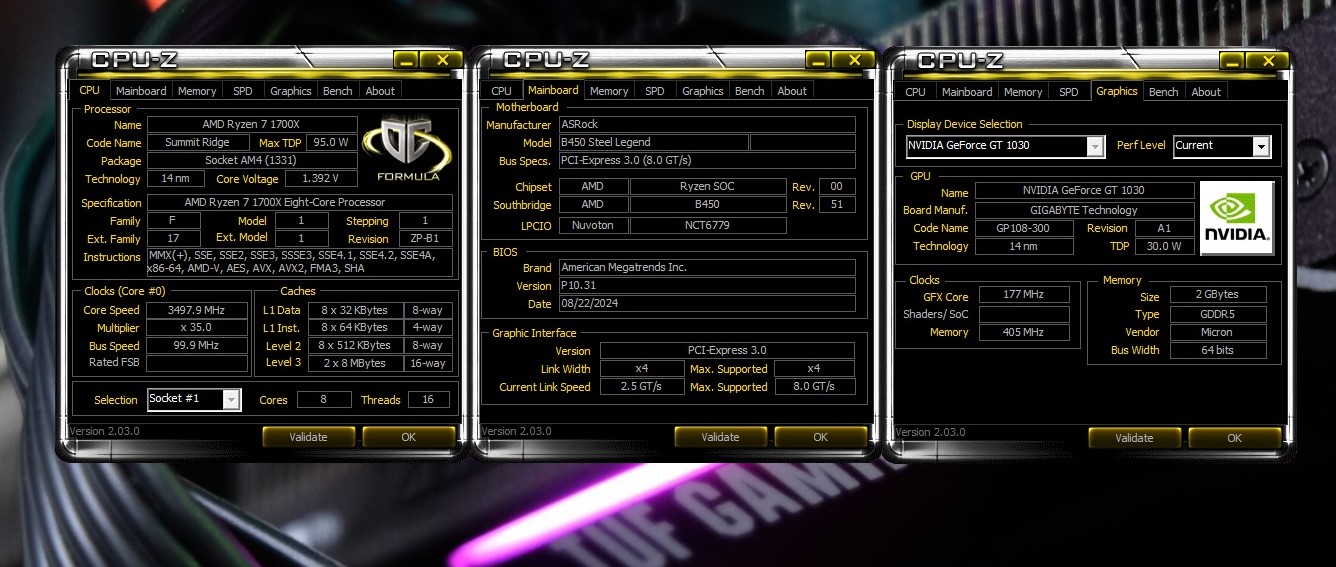The height and width of the screenshot is (567, 1336).
Task: Click OK in the Mainboard window
Action: point(821,437)
